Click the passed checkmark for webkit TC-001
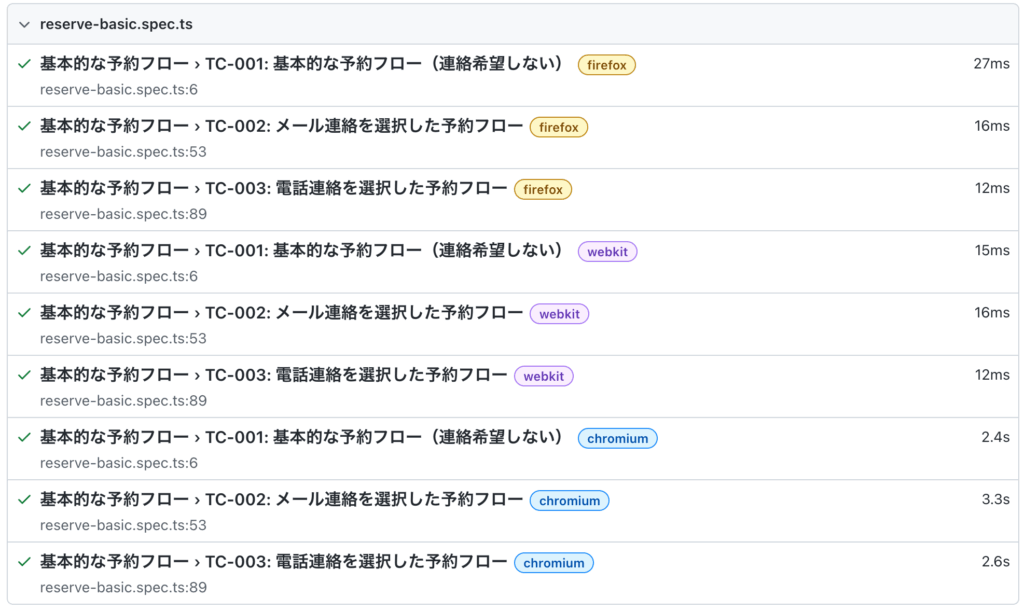 tap(25, 250)
